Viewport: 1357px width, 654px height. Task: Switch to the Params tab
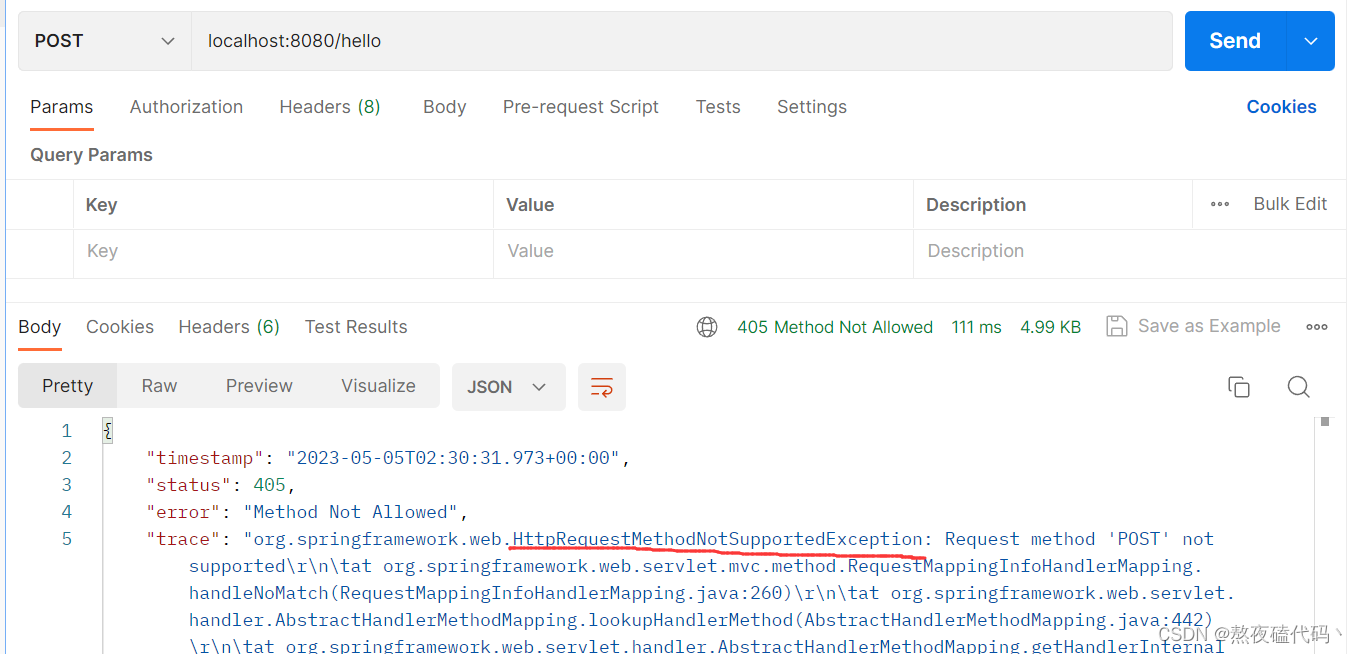[x=62, y=107]
